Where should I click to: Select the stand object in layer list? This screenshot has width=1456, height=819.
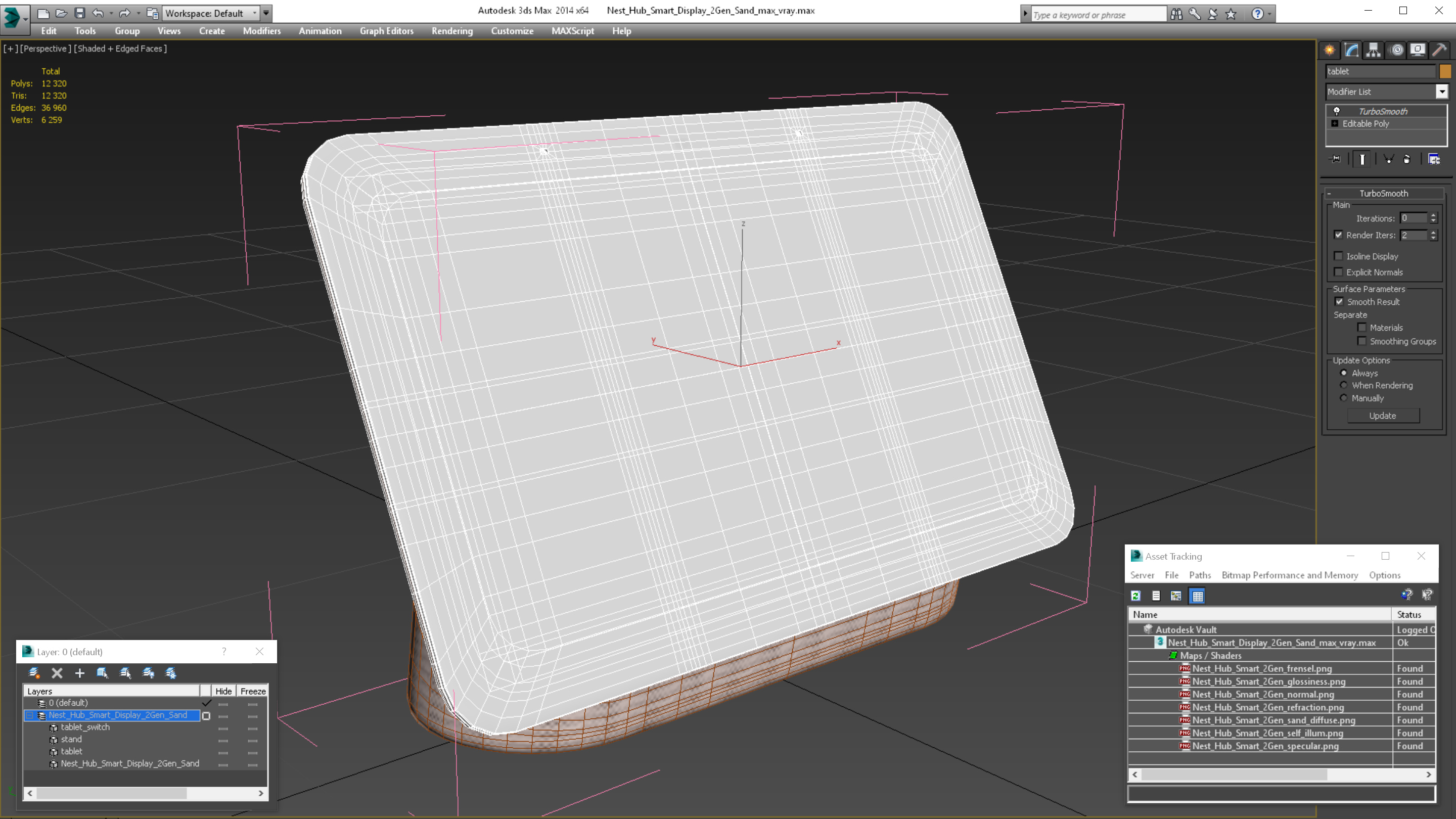click(x=71, y=739)
